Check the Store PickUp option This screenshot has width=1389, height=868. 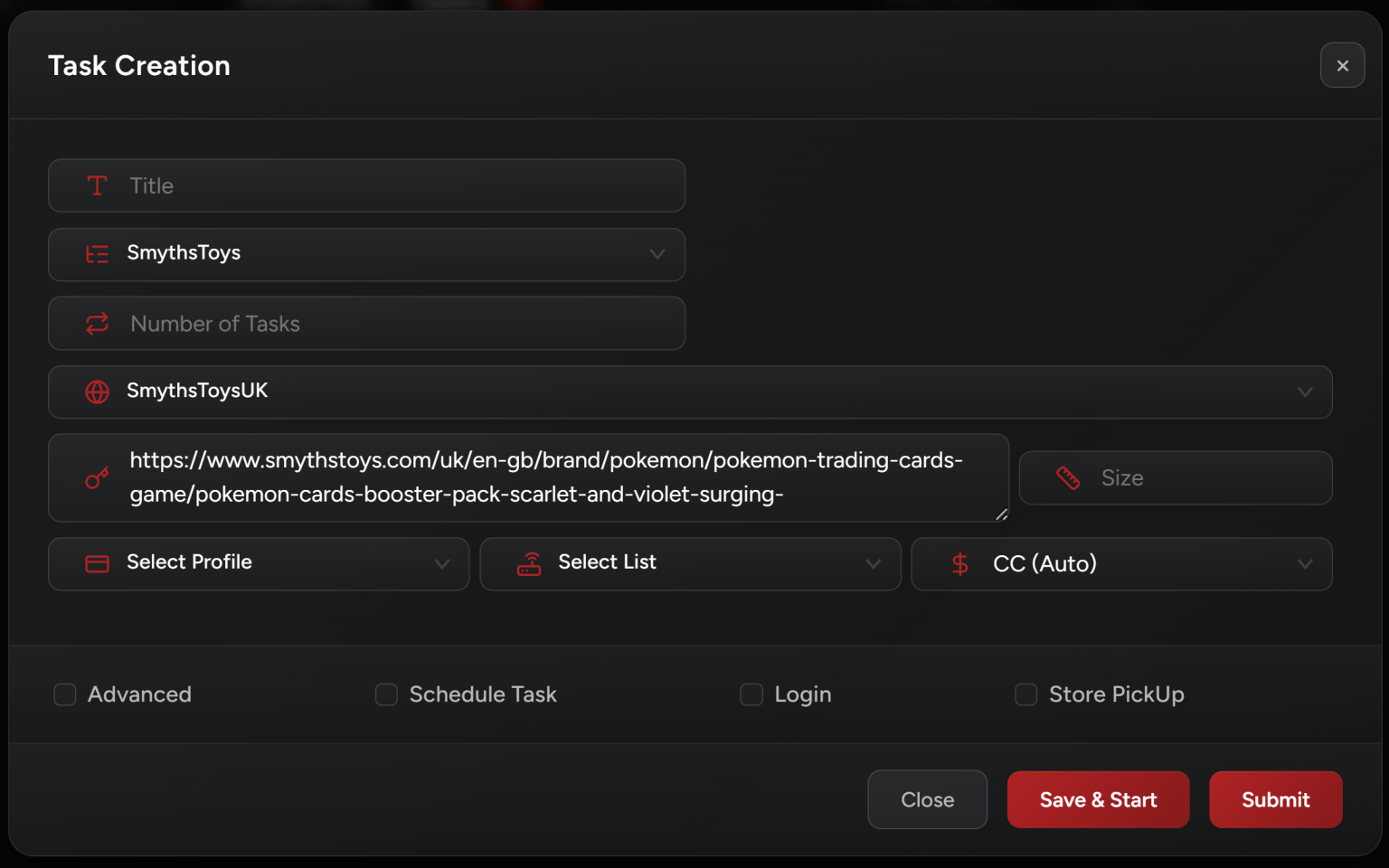coord(1025,694)
